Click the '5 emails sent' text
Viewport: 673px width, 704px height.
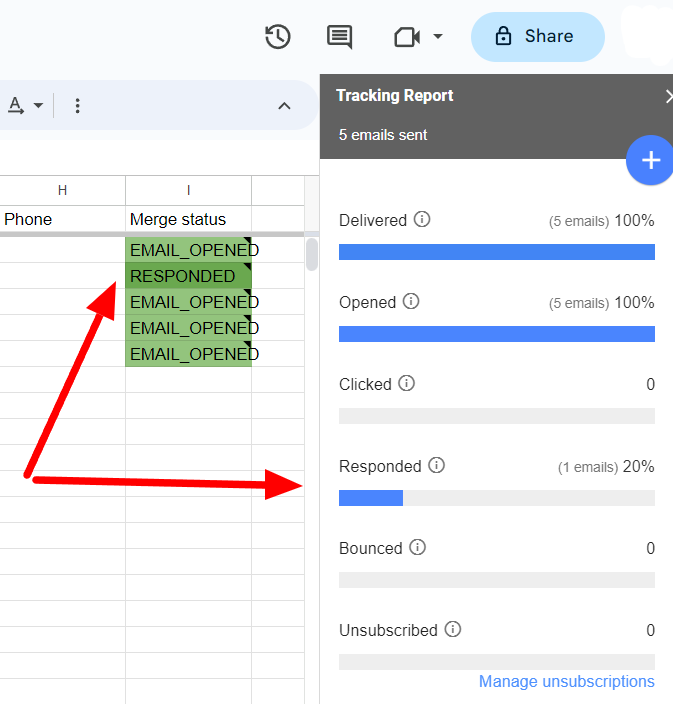point(383,135)
